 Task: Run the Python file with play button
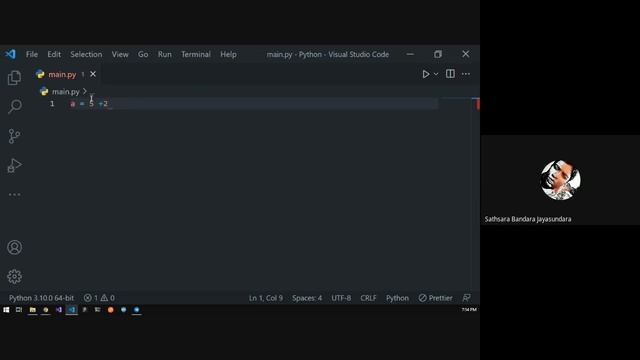426,74
